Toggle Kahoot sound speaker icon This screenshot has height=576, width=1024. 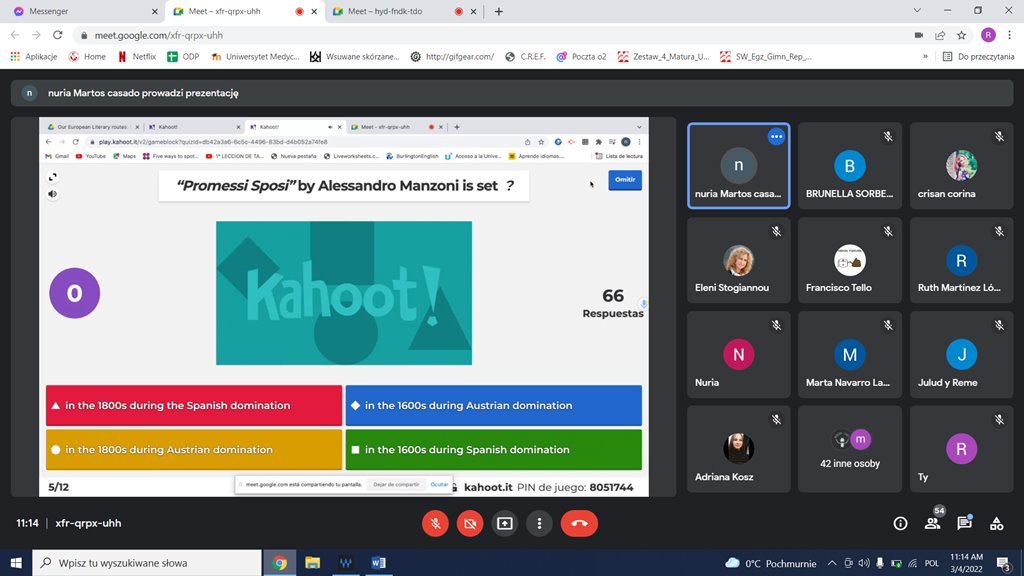pos(53,194)
